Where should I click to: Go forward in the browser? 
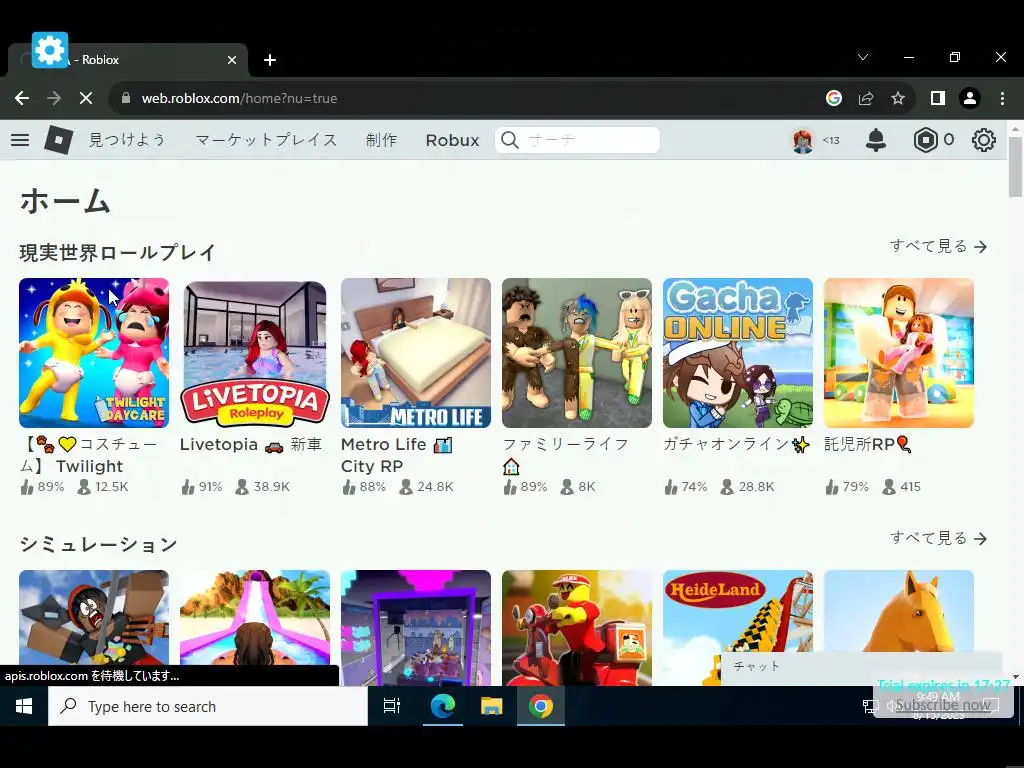pos(54,98)
